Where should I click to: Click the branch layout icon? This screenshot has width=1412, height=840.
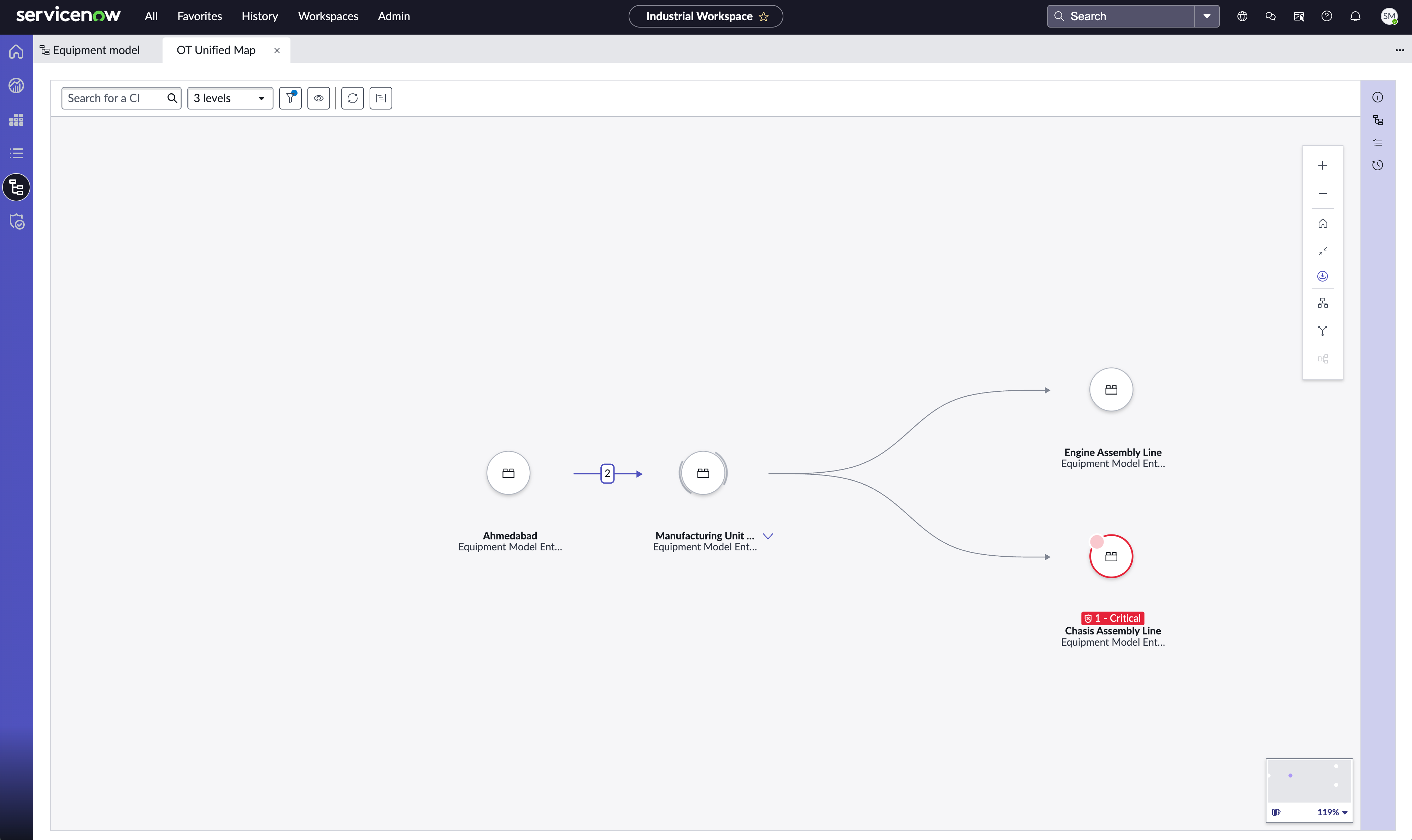point(1323,331)
